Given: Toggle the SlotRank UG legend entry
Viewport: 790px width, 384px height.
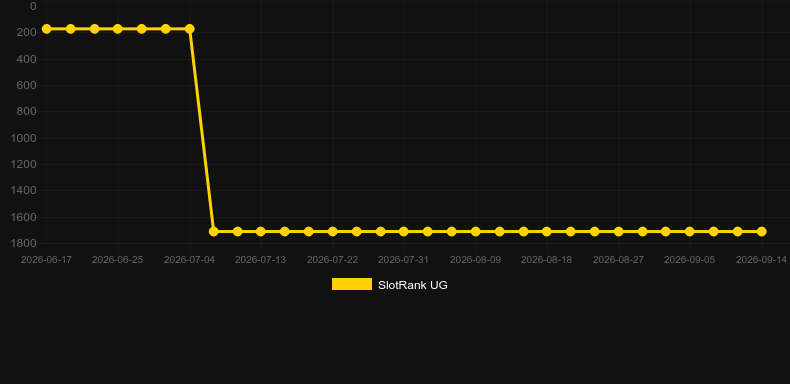Looking at the screenshot, I should pos(389,285).
